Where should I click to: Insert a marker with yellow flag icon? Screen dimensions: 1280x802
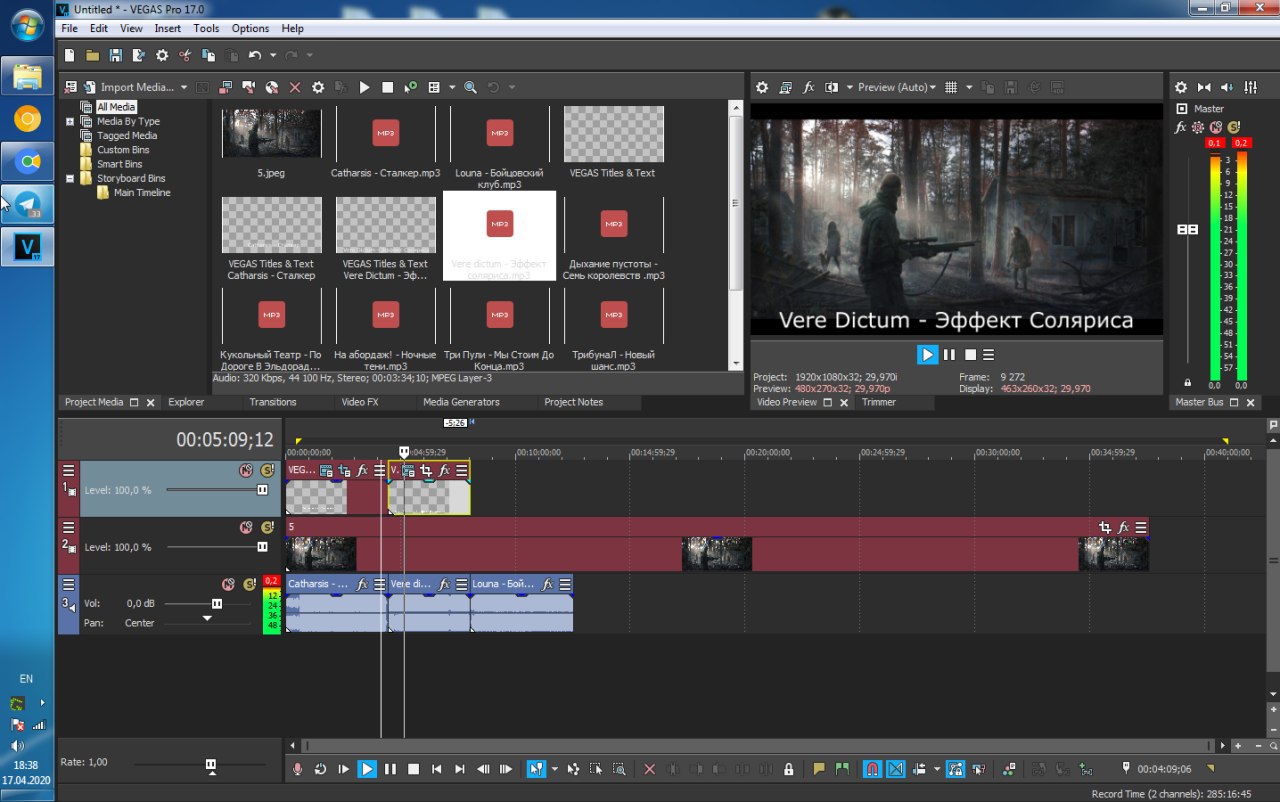coord(819,769)
